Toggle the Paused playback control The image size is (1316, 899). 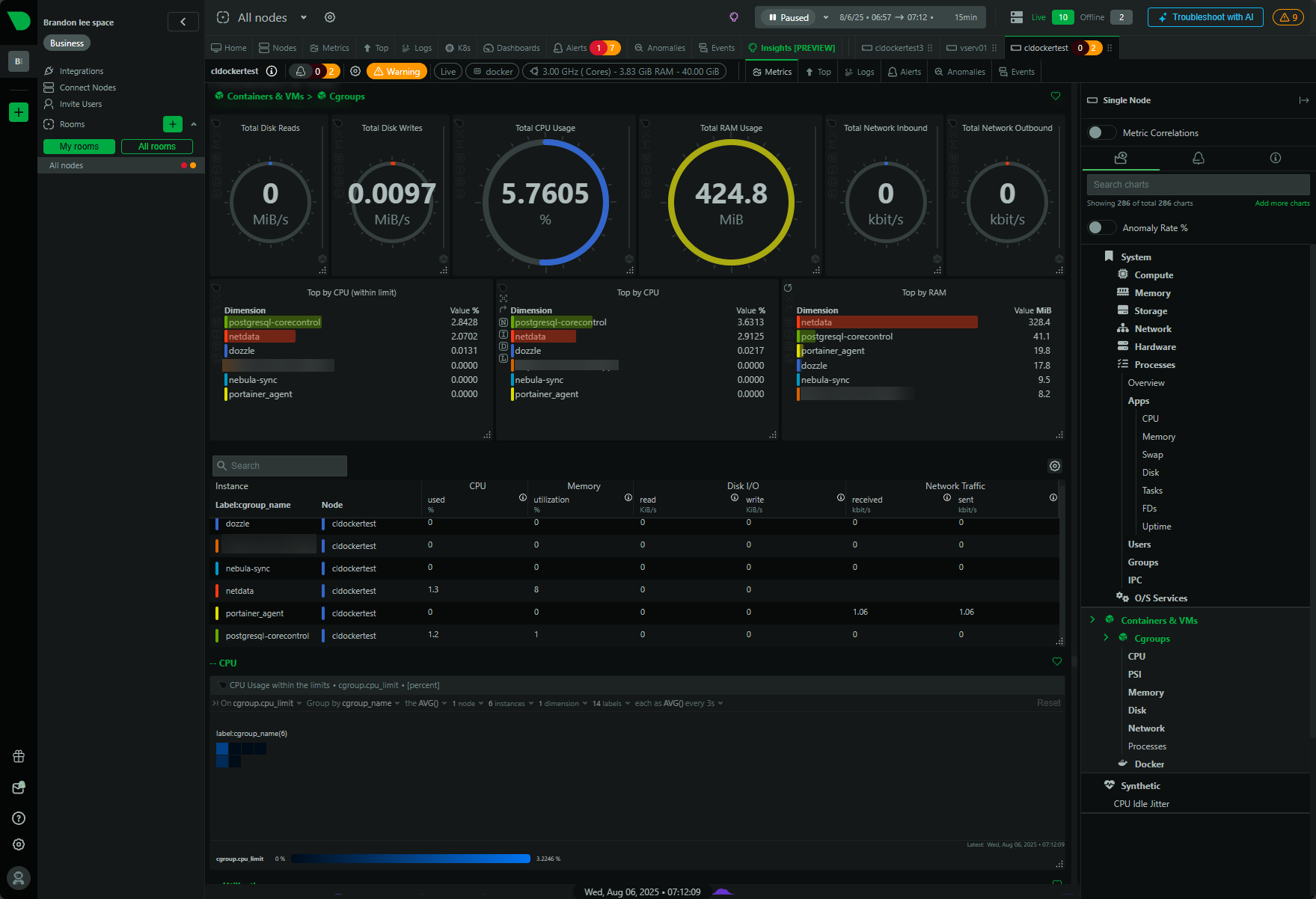coord(789,17)
